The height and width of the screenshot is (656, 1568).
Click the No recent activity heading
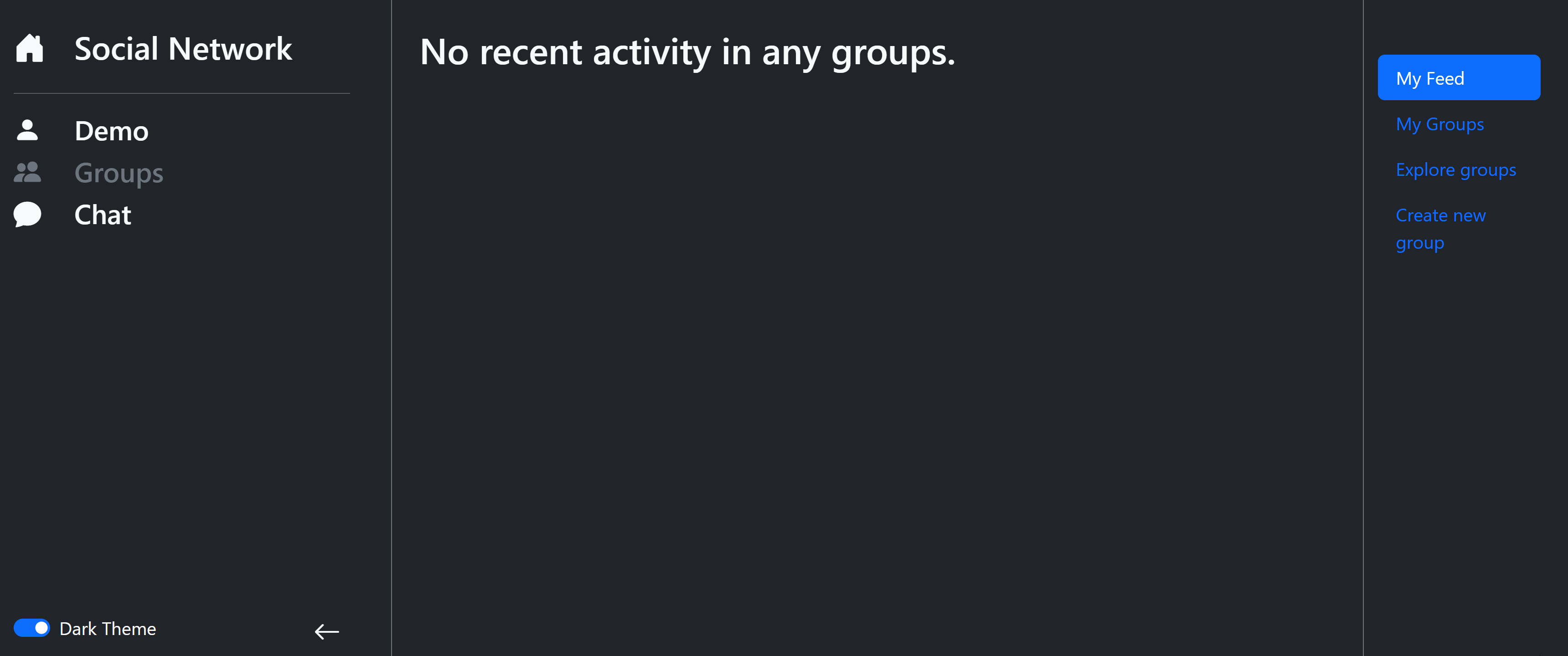tap(687, 52)
